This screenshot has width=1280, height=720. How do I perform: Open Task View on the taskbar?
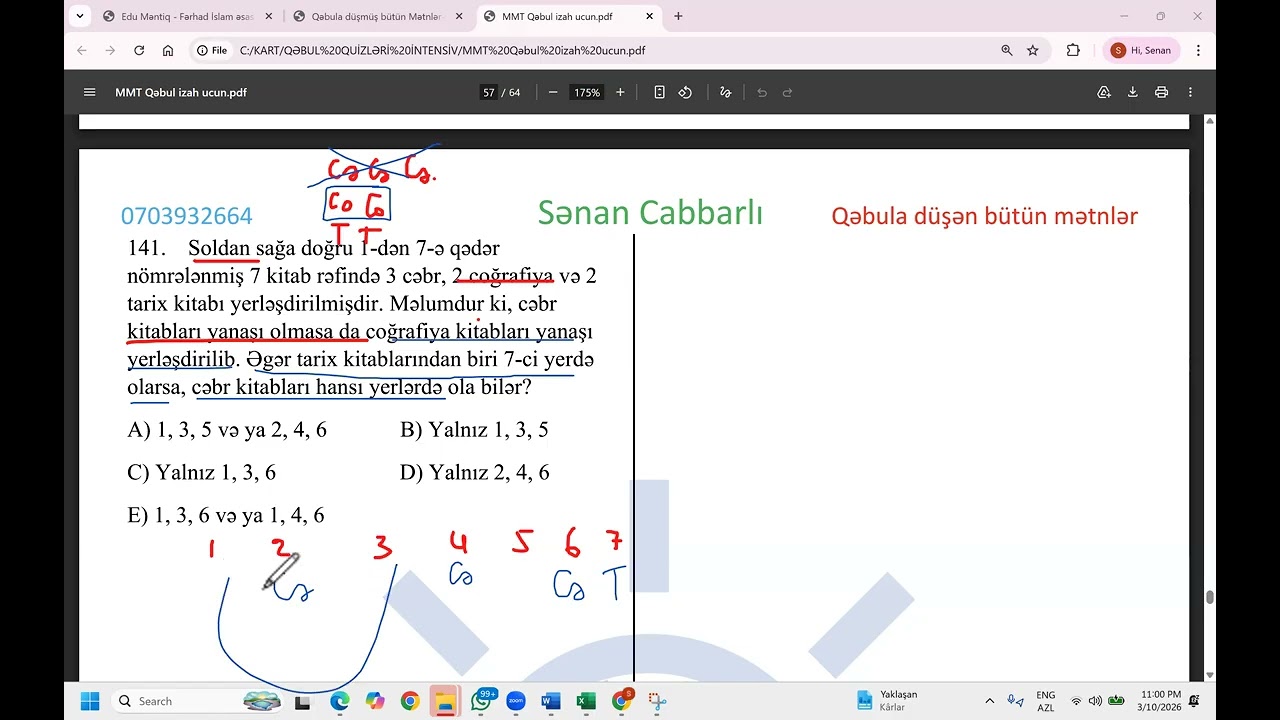click(x=303, y=701)
